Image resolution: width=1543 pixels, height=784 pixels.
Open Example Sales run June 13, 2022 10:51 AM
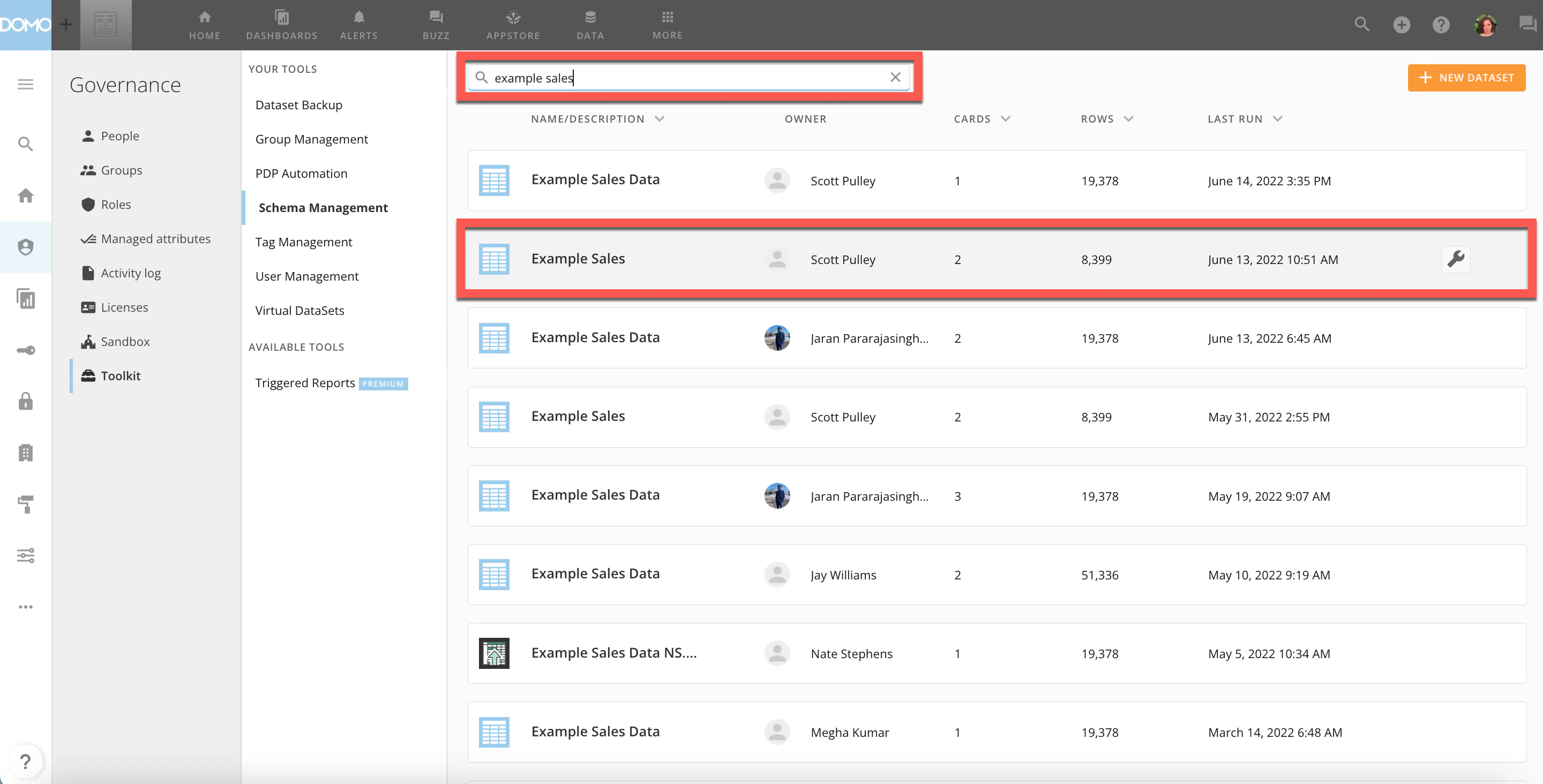pyautogui.click(x=997, y=259)
